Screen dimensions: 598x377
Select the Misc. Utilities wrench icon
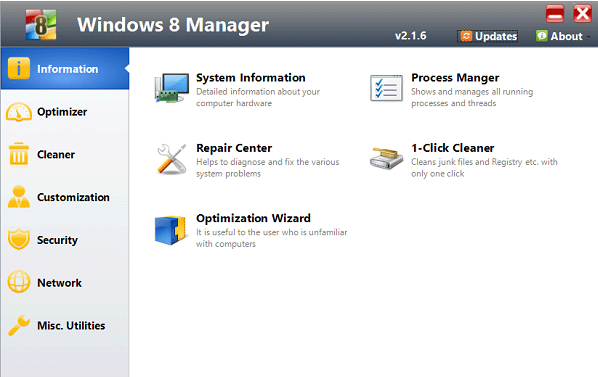(x=19, y=325)
